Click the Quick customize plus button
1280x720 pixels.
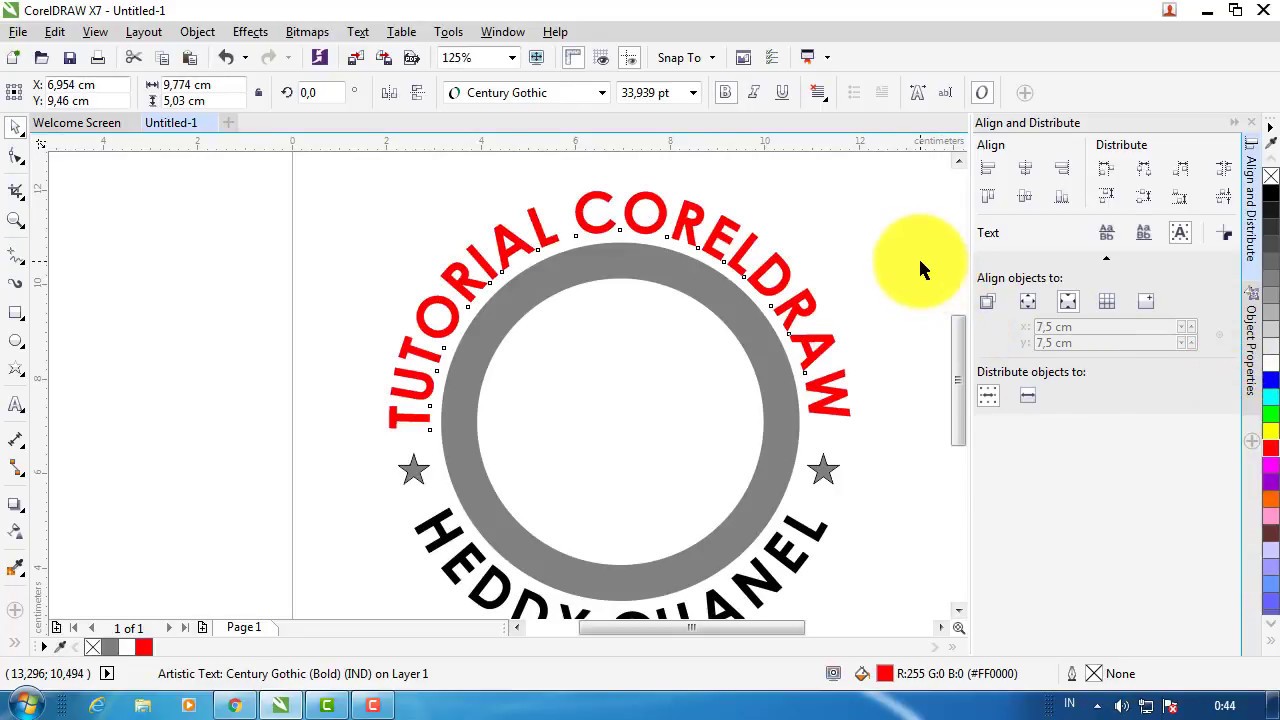[1025, 93]
